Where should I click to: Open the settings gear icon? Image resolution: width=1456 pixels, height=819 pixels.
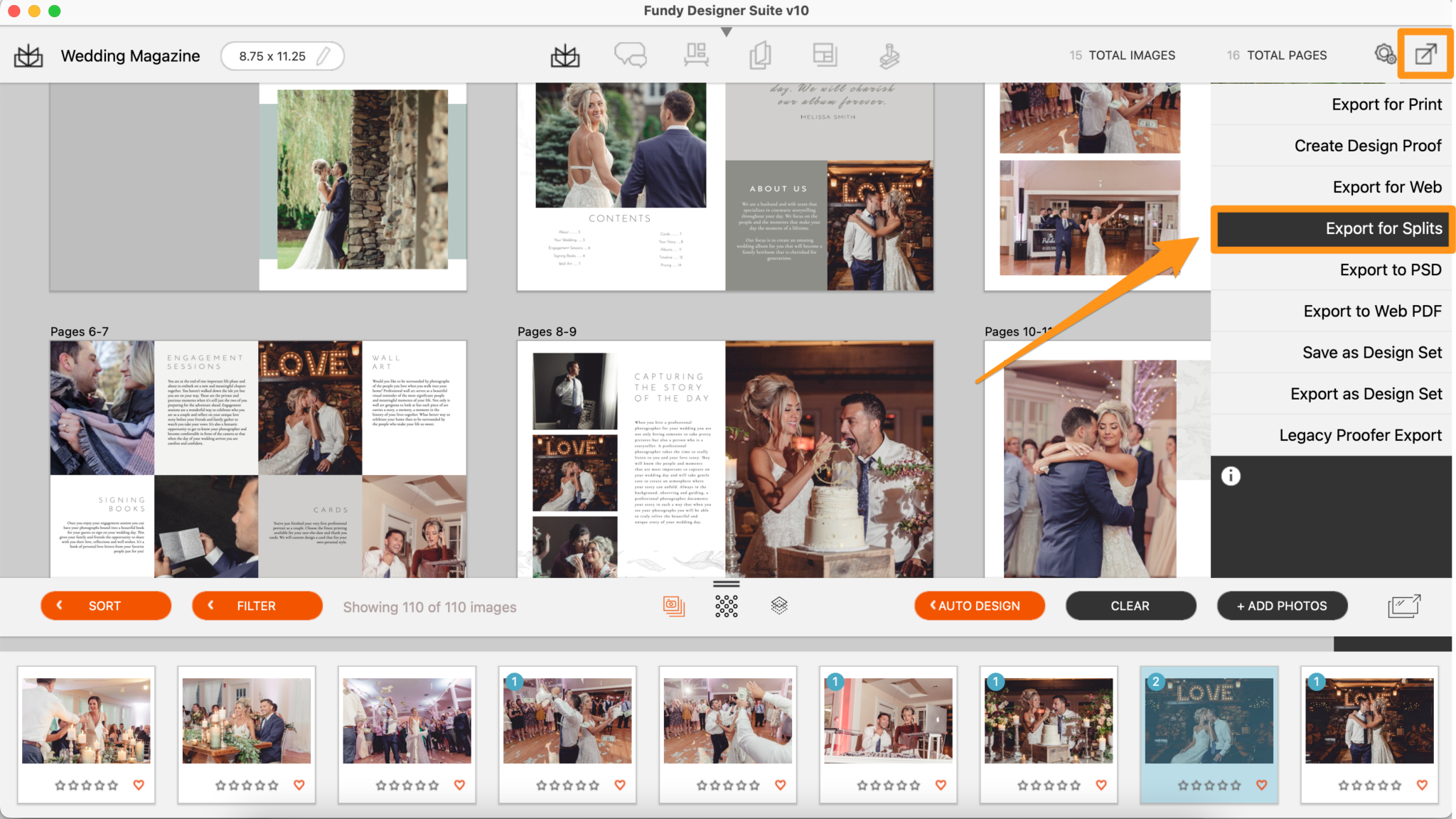click(x=1384, y=54)
